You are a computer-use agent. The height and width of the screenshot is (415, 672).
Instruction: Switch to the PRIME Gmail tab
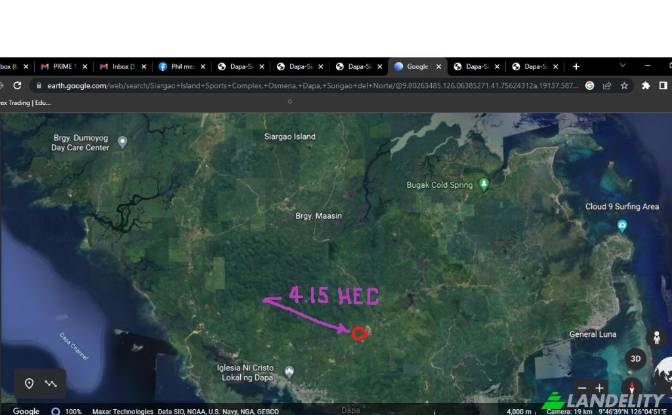tap(63, 66)
